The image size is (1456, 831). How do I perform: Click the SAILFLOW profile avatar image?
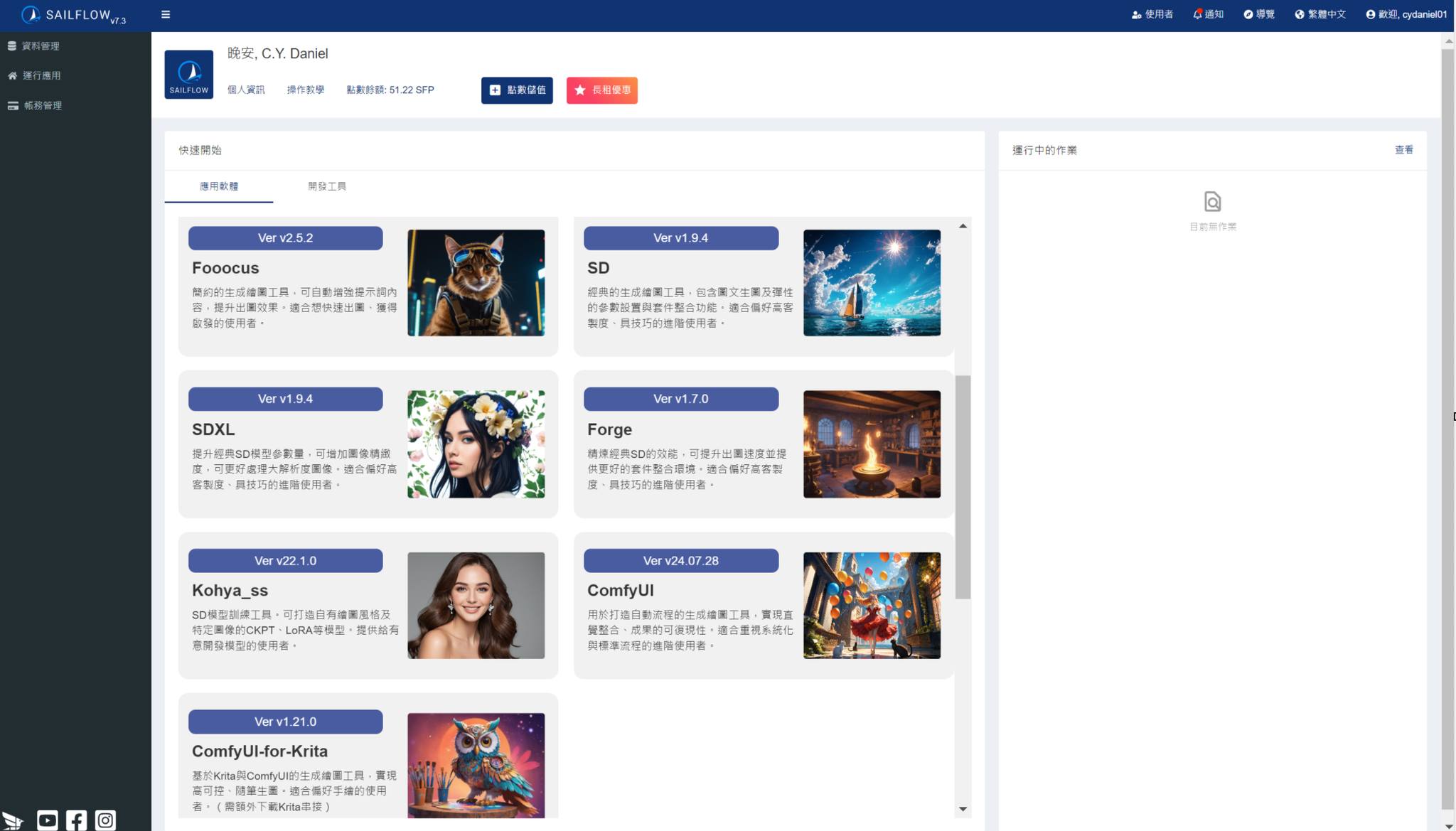click(x=189, y=74)
